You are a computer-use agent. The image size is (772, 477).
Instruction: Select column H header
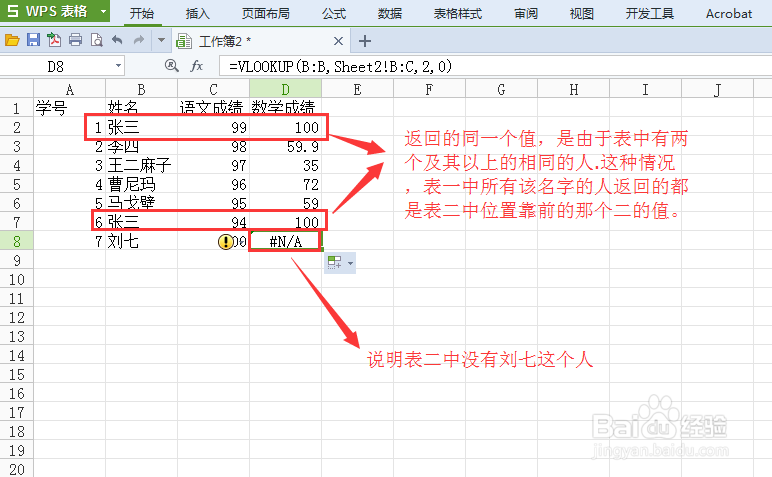point(574,89)
